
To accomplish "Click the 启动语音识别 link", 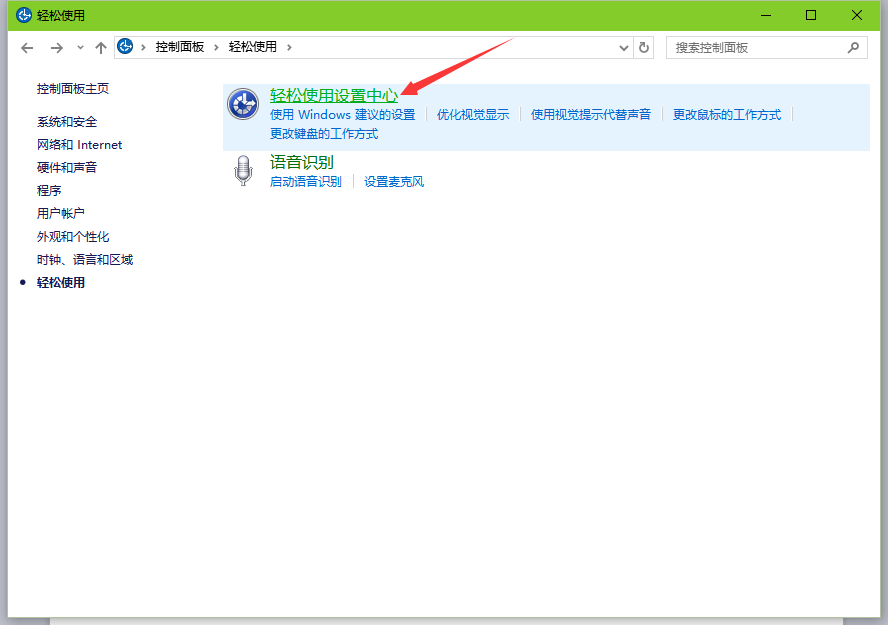I will (306, 182).
